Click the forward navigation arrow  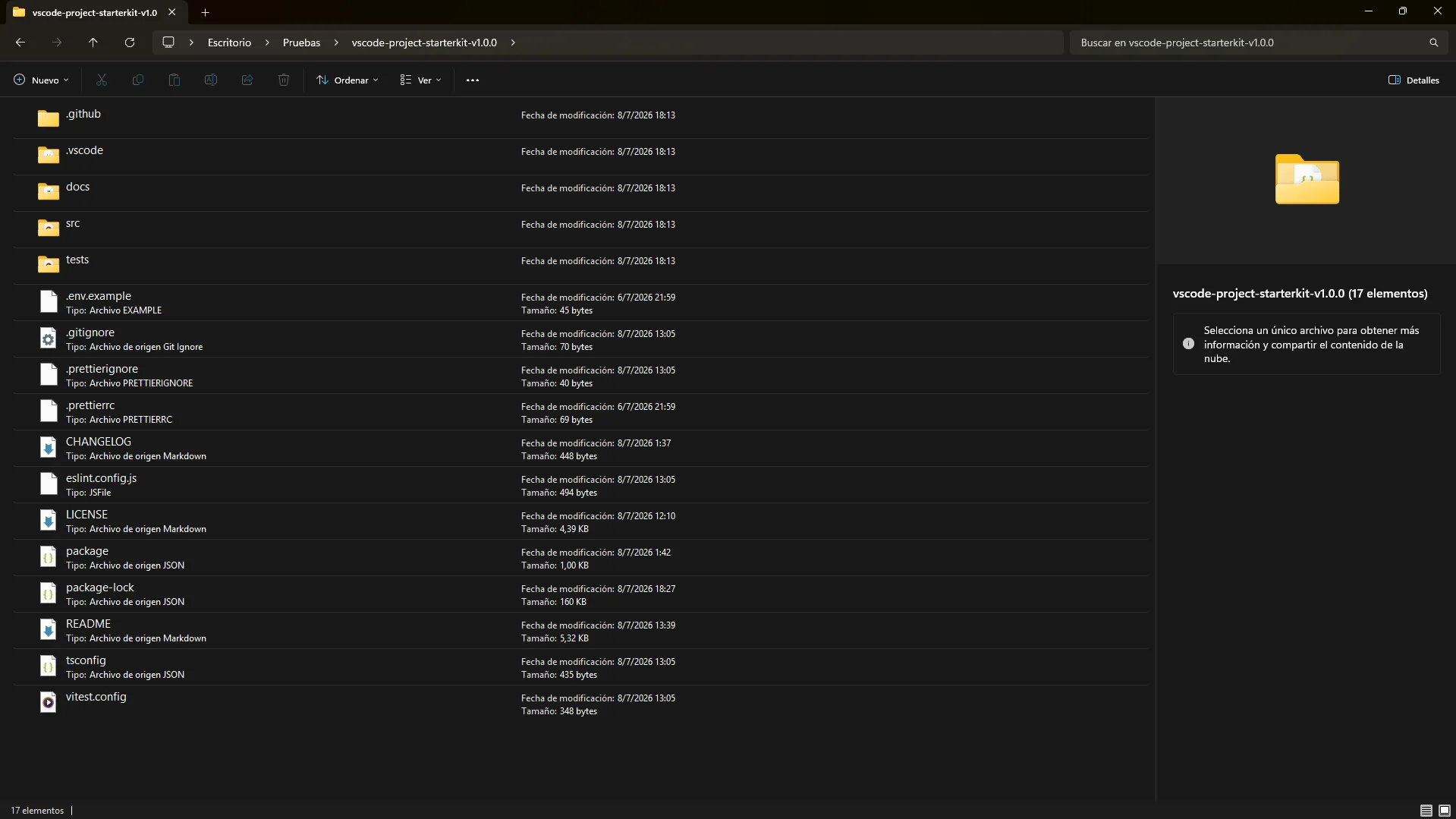pyautogui.click(x=57, y=43)
